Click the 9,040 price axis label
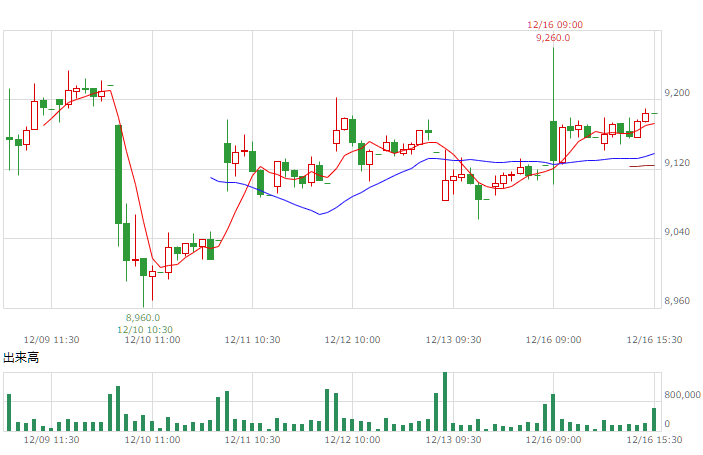Viewport: 703px width, 455px height. (x=677, y=232)
